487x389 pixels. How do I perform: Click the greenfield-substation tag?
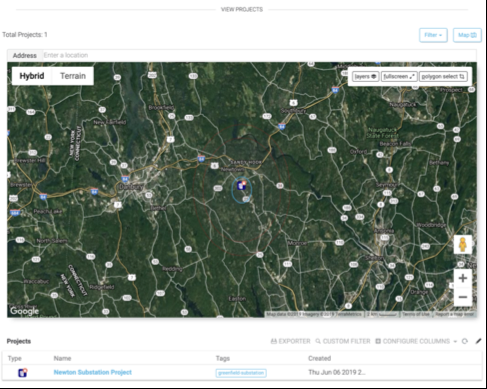(x=241, y=373)
